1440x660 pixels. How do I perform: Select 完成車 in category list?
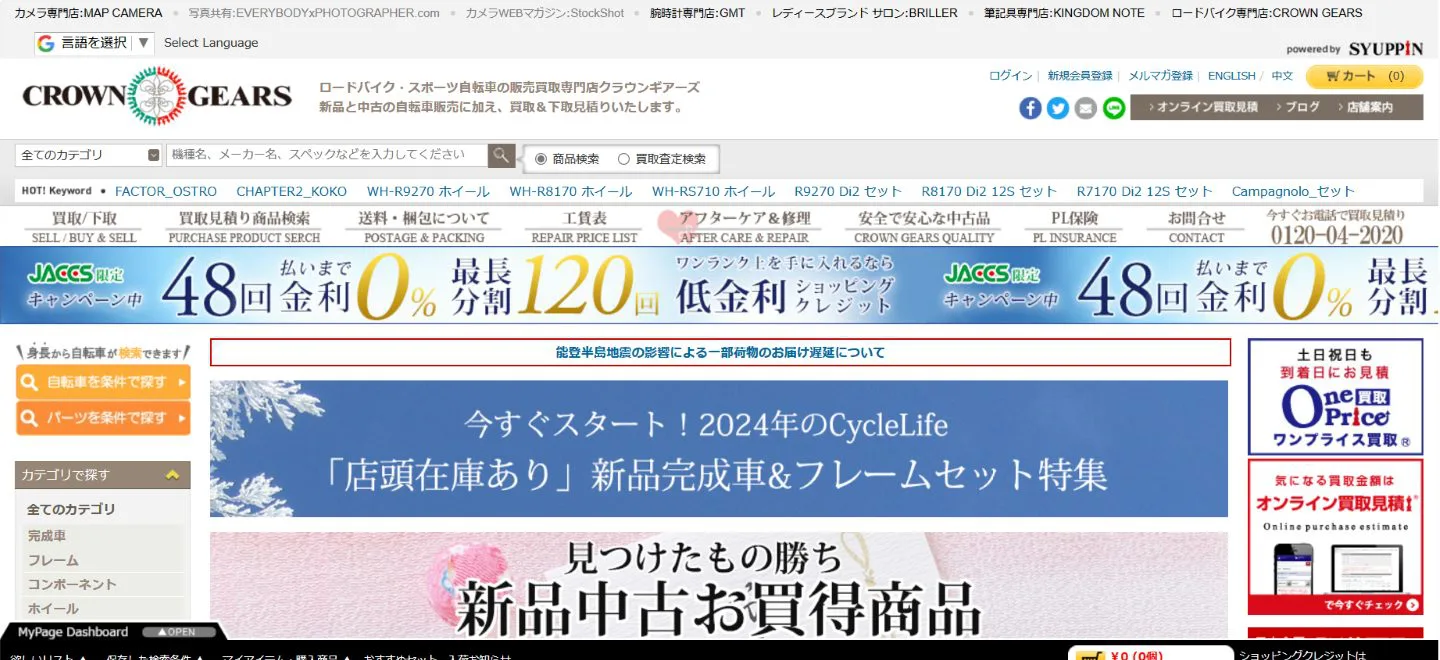(47, 536)
